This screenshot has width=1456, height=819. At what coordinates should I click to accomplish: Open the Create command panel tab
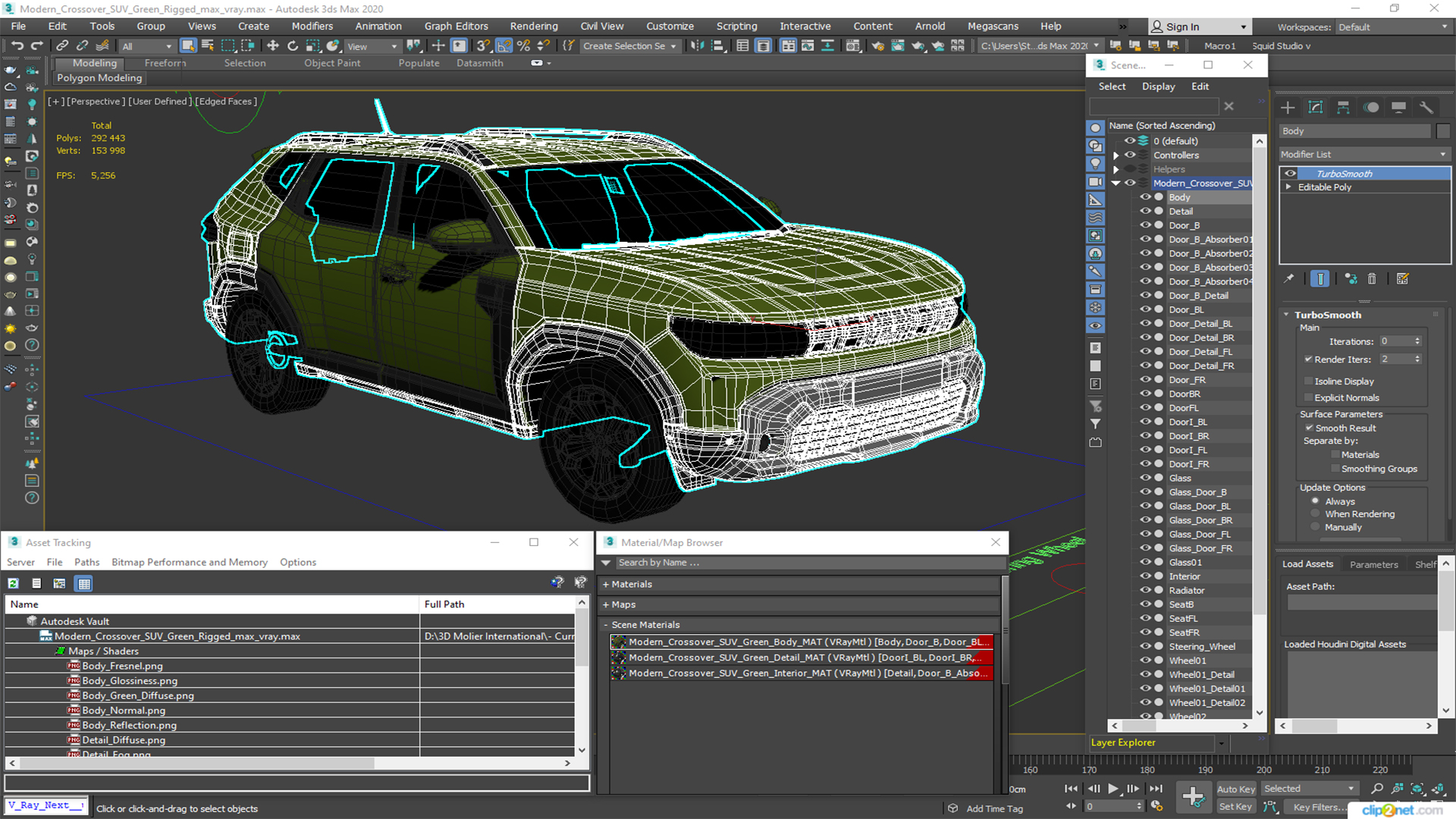point(1288,107)
